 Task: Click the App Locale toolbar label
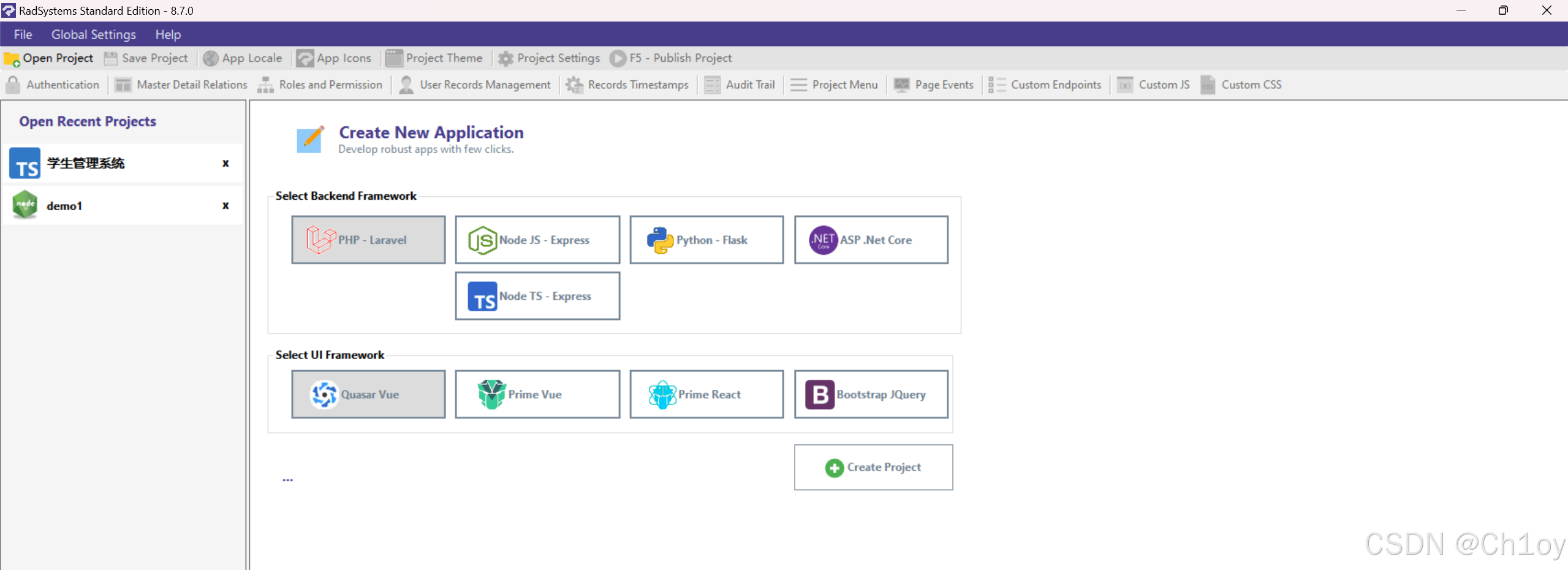252,58
